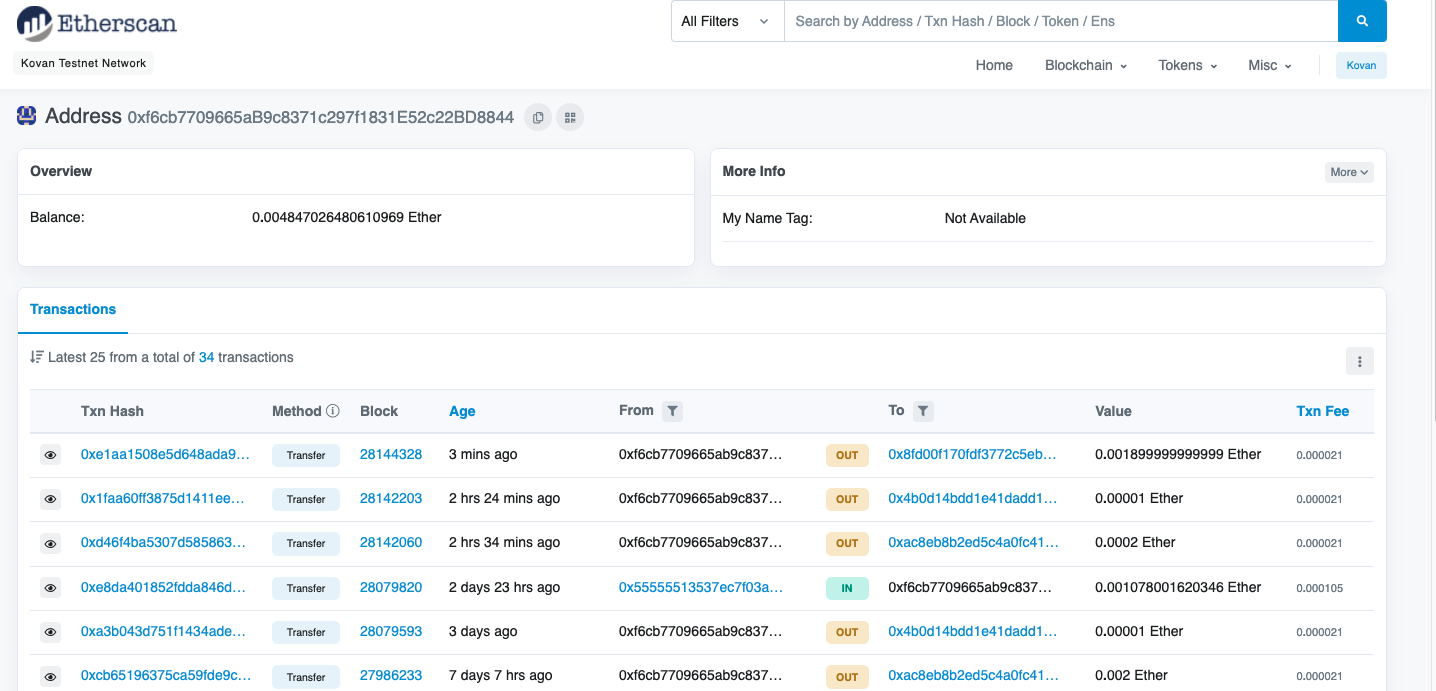Image resolution: width=1436 pixels, height=691 pixels.
Task: Expand the Tokens menu
Action: tap(1188, 65)
